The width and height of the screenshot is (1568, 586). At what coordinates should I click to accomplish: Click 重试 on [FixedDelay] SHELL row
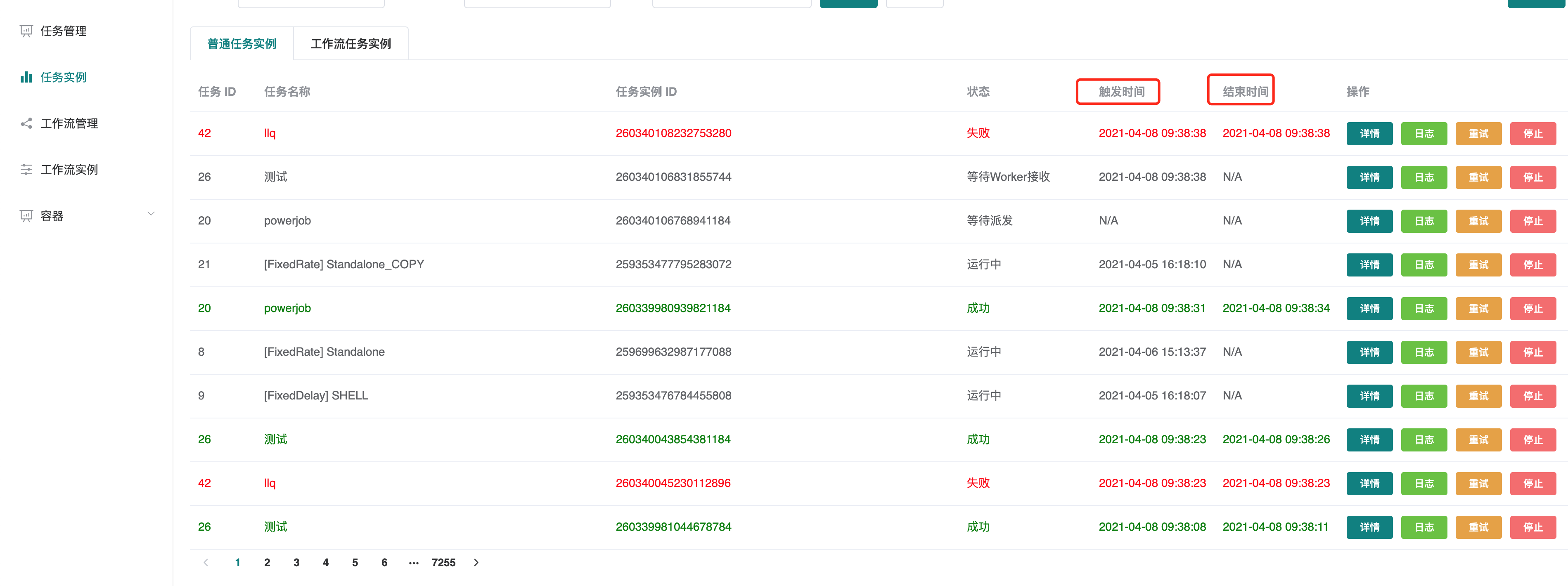pyautogui.click(x=1478, y=396)
